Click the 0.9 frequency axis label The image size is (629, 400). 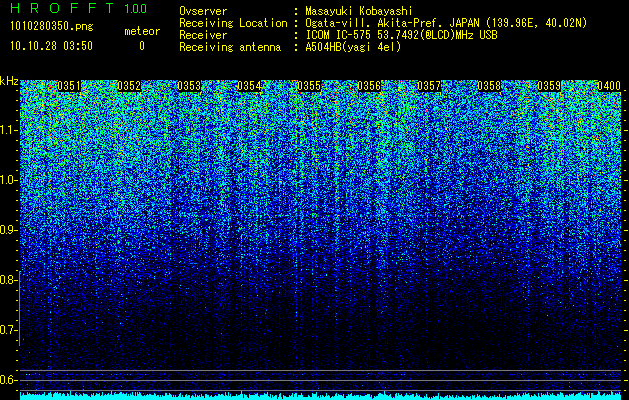click(7, 230)
